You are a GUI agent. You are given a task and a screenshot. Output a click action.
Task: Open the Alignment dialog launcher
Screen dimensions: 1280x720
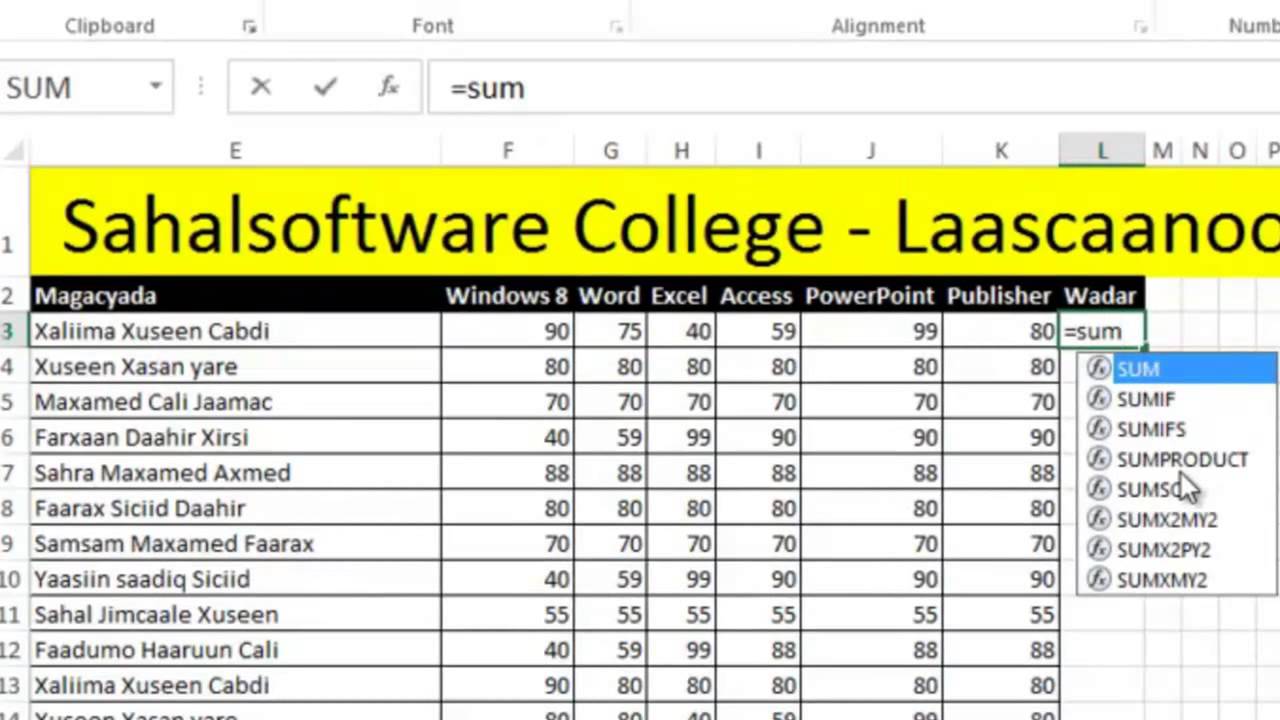pyautogui.click(x=1140, y=28)
